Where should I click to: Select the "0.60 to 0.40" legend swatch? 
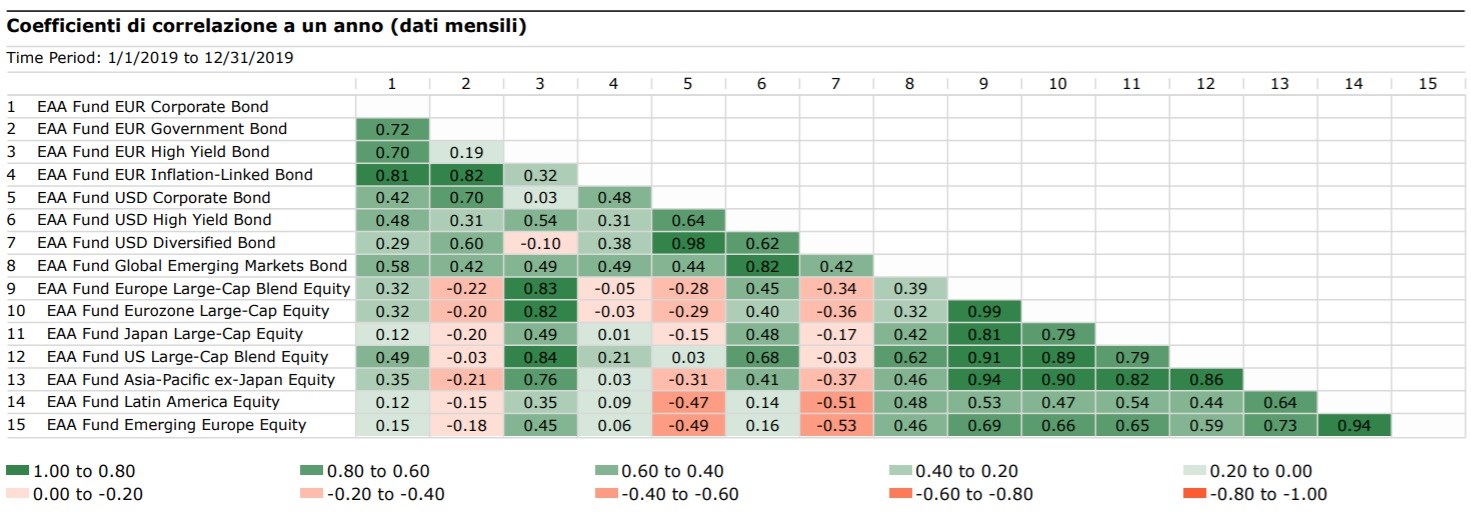606,471
